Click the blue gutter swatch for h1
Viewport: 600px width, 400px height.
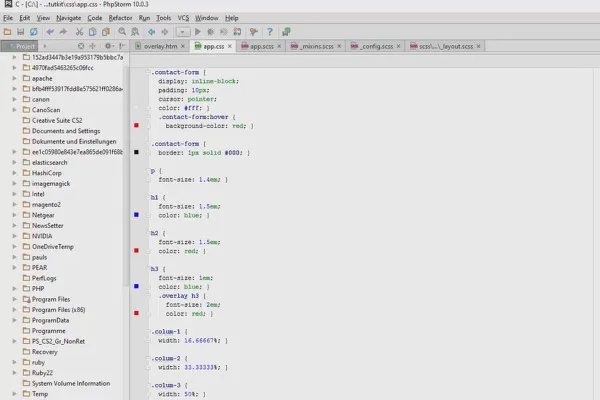(136, 214)
